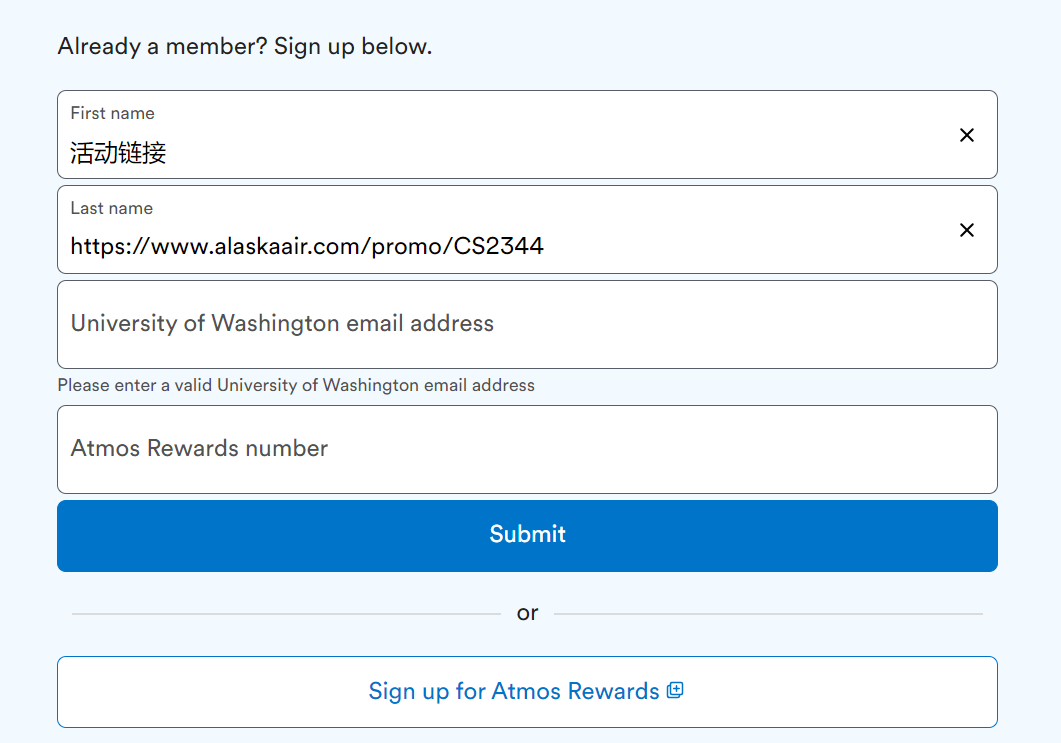Click the alaskaair.com promo URL text
This screenshot has width=1061, height=743.
pyautogui.click(x=307, y=246)
